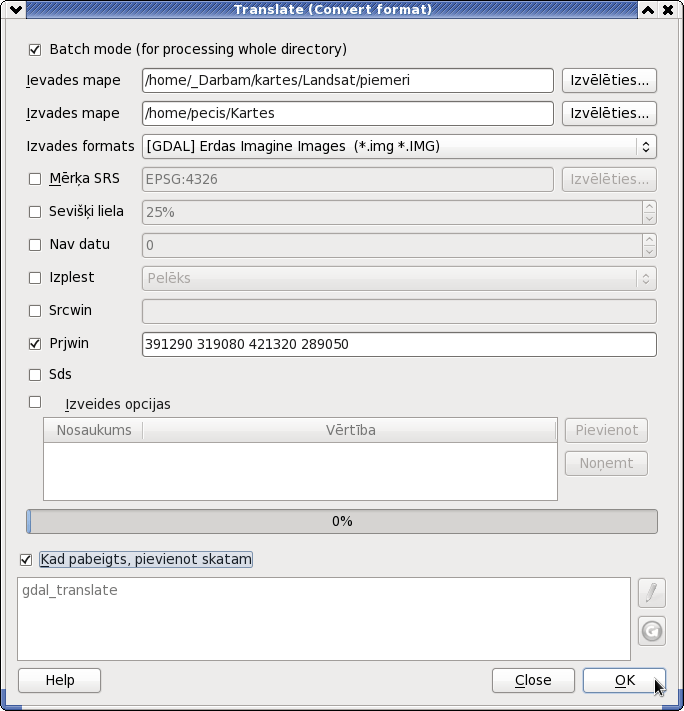The height and width of the screenshot is (711, 684).
Task: Uncheck Kad pabeigts, pievienot skatam
Action: tap(26, 560)
